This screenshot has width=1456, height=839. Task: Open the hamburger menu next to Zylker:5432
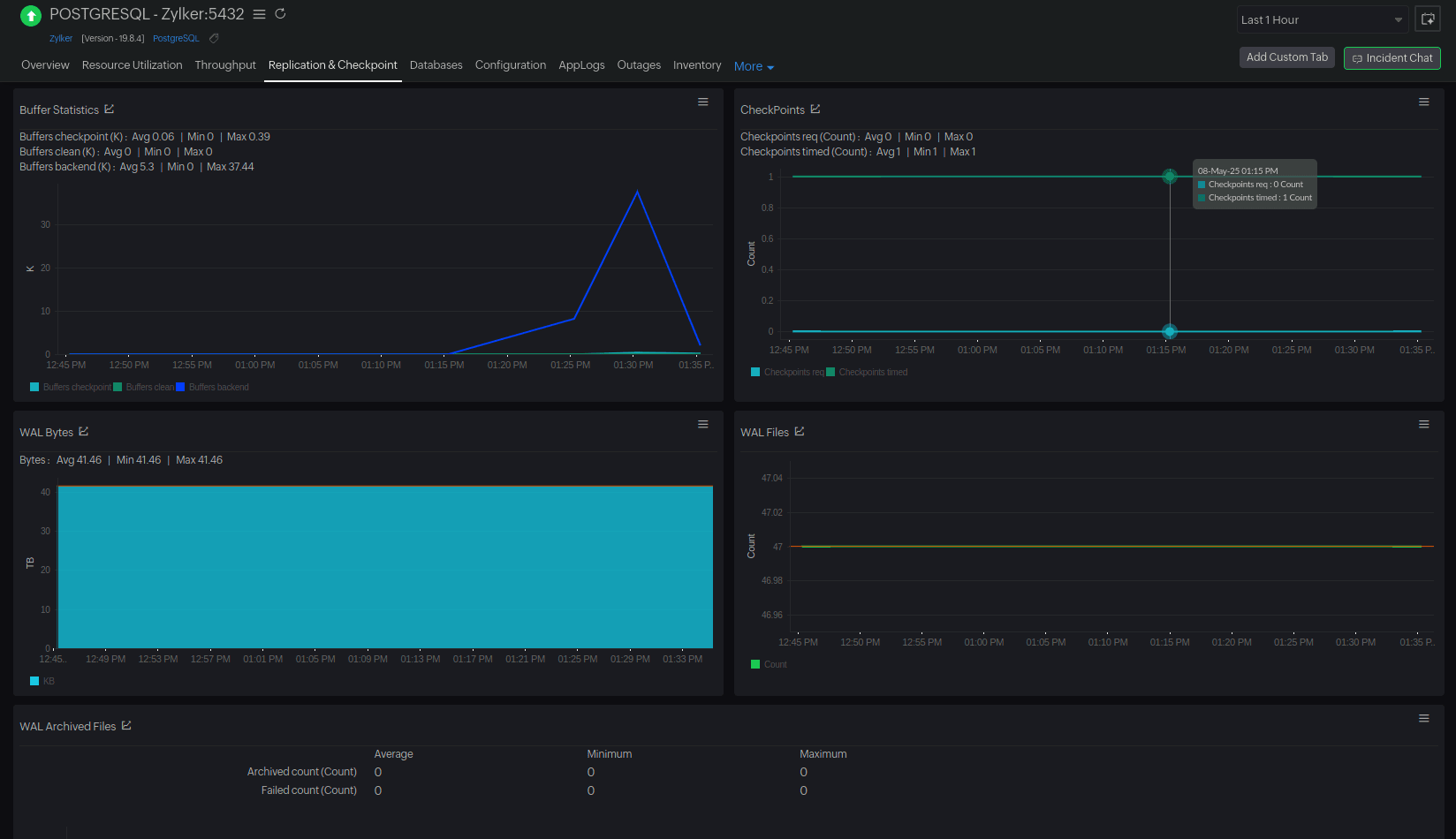point(259,14)
